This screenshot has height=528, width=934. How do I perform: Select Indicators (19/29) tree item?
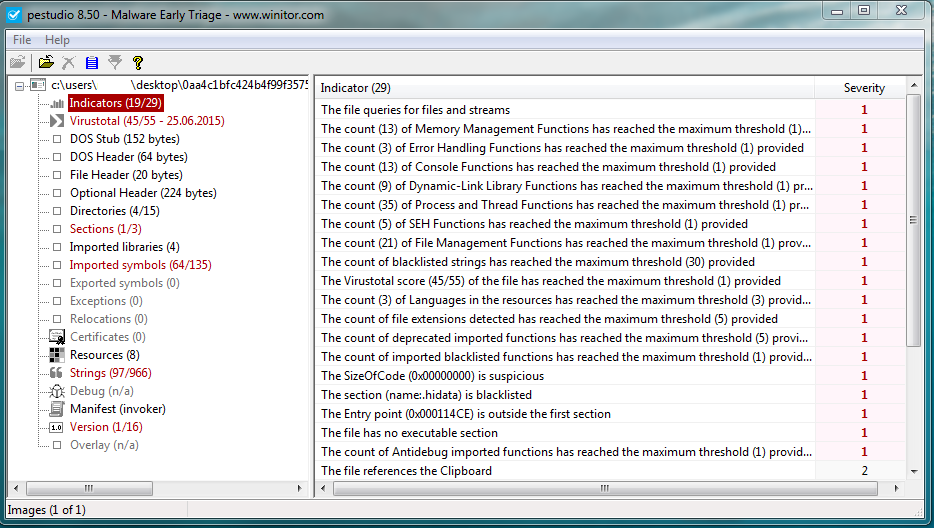click(116, 103)
